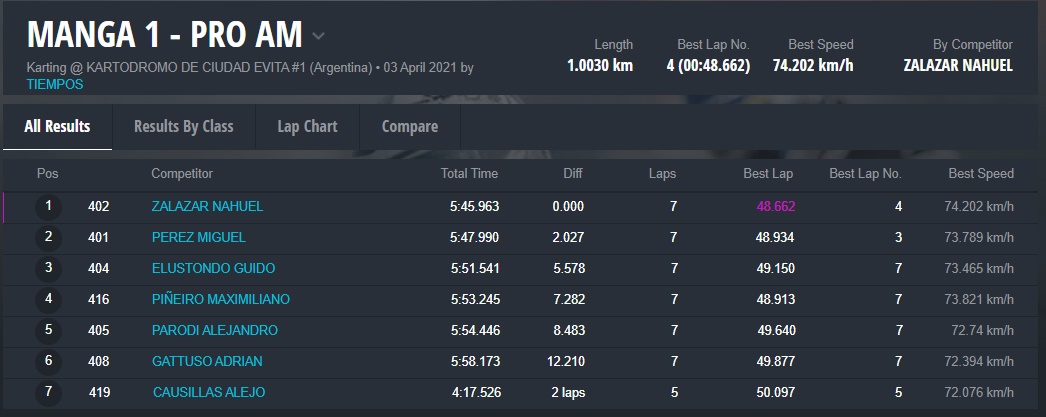1046x417 pixels.
Task: Click the Total Time column header
Action: 469,174
